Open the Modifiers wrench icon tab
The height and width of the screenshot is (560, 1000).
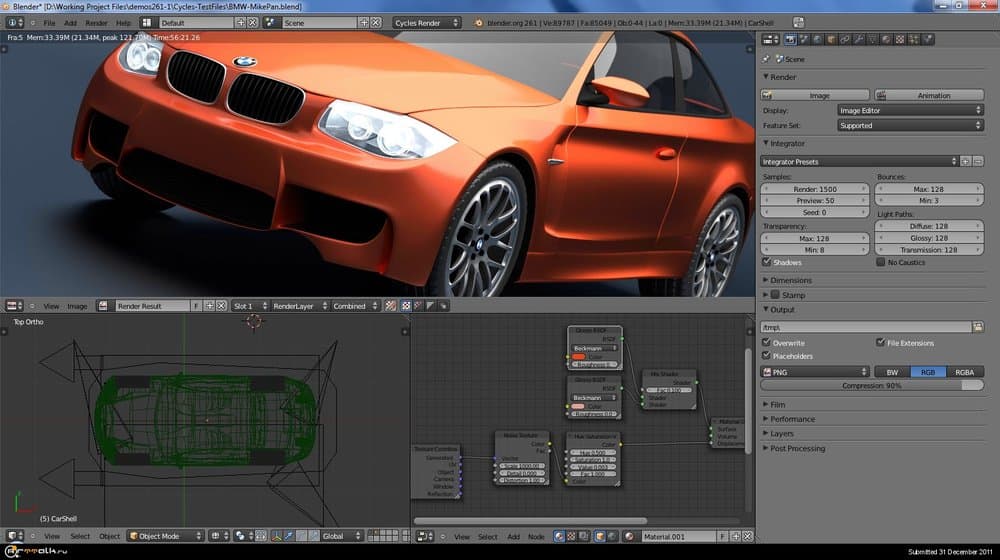coord(859,39)
